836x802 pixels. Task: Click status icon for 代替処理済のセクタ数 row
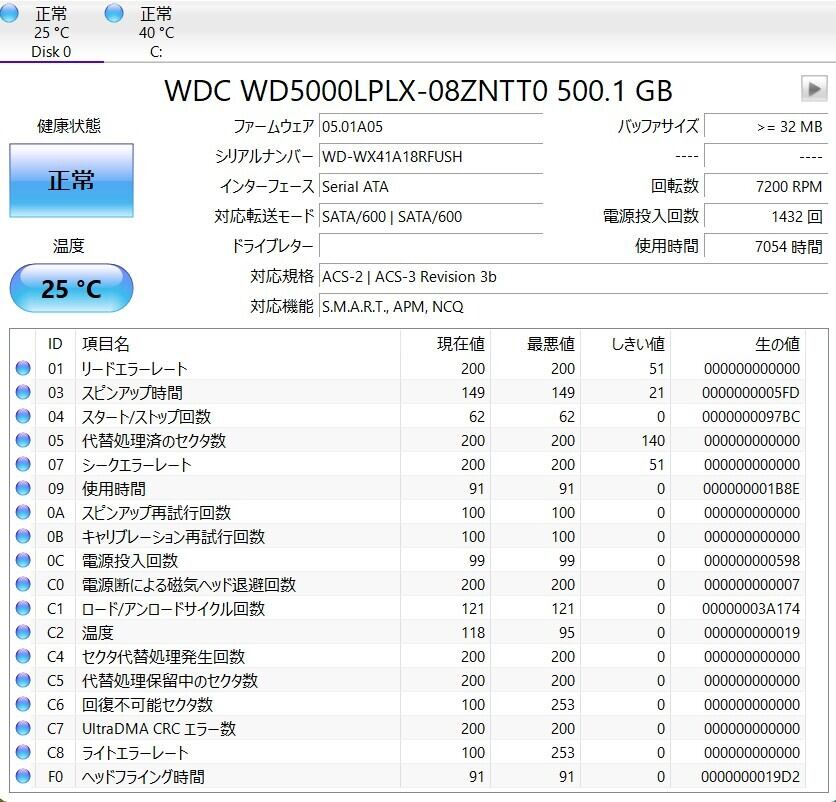click(x=23, y=441)
